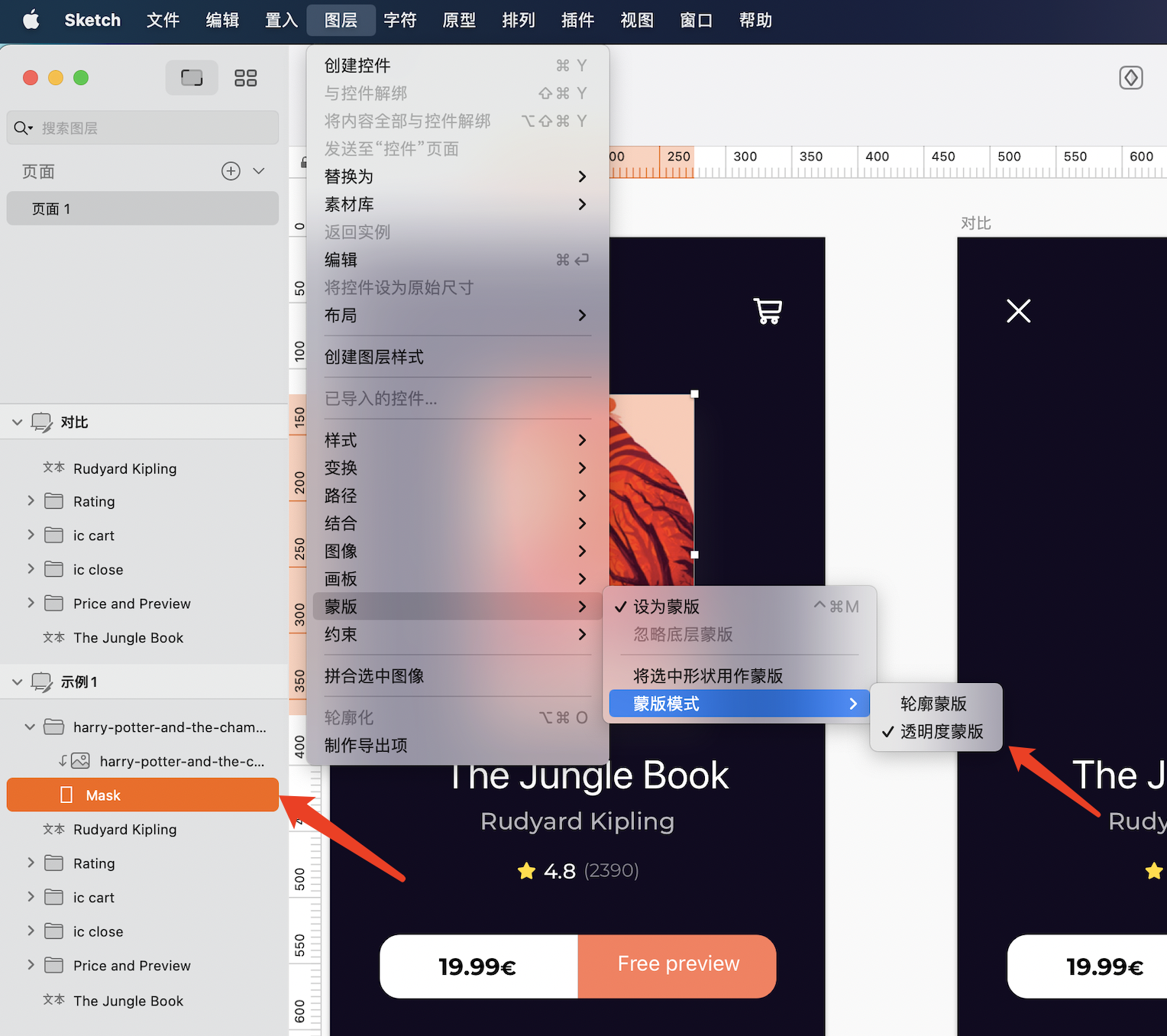Choose the 轮廓蒙版 mask mode

(933, 704)
